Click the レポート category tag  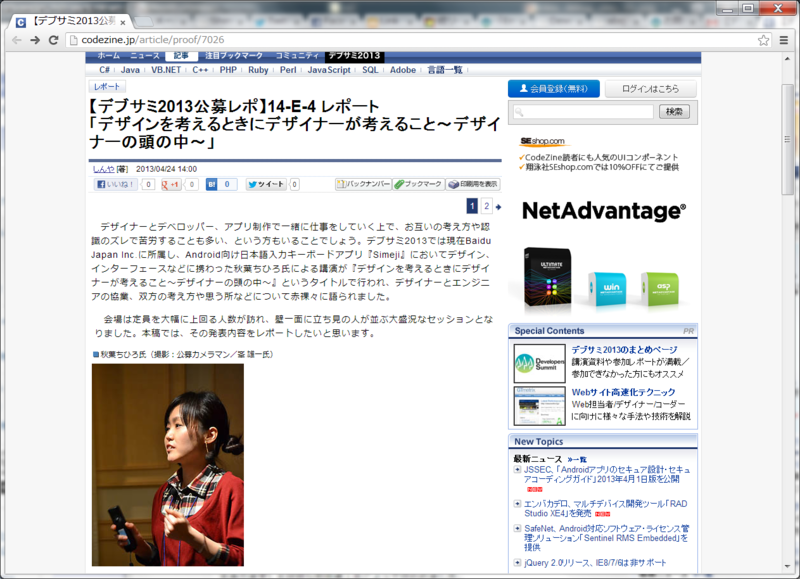coord(107,87)
